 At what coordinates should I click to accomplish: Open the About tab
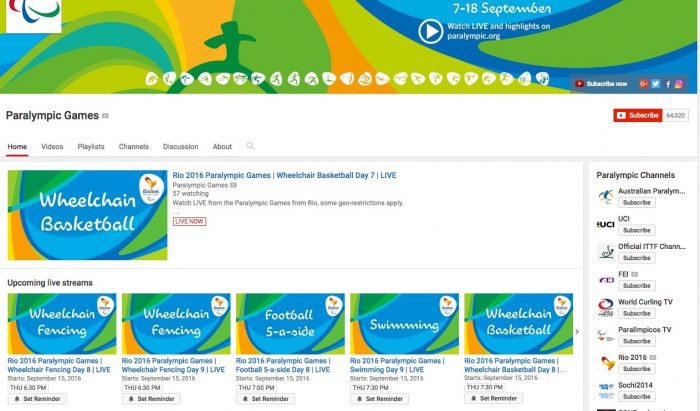pyautogui.click(x=222, y=146)
